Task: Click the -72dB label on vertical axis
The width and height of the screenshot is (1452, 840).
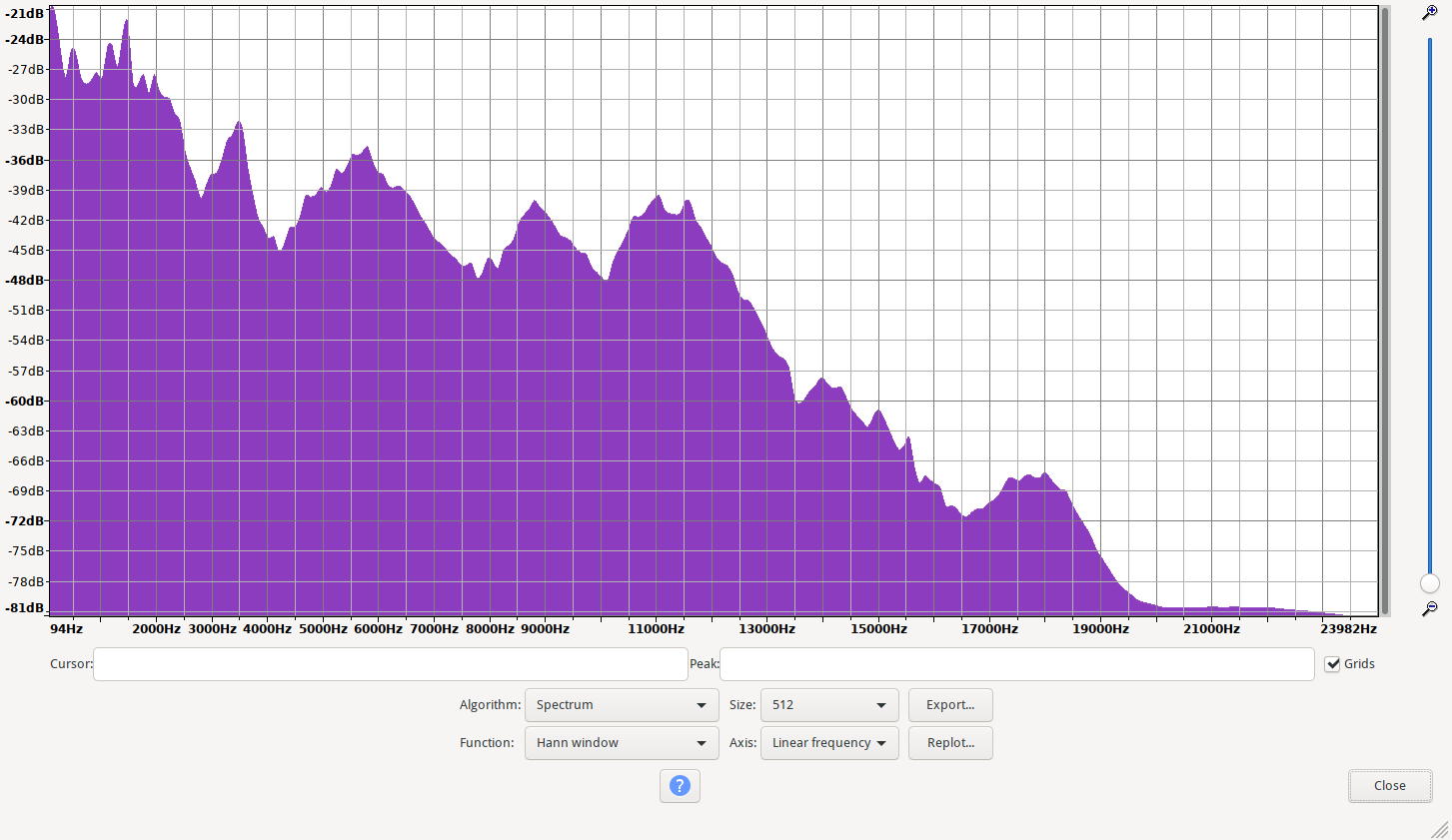Action: coord(26,520)
